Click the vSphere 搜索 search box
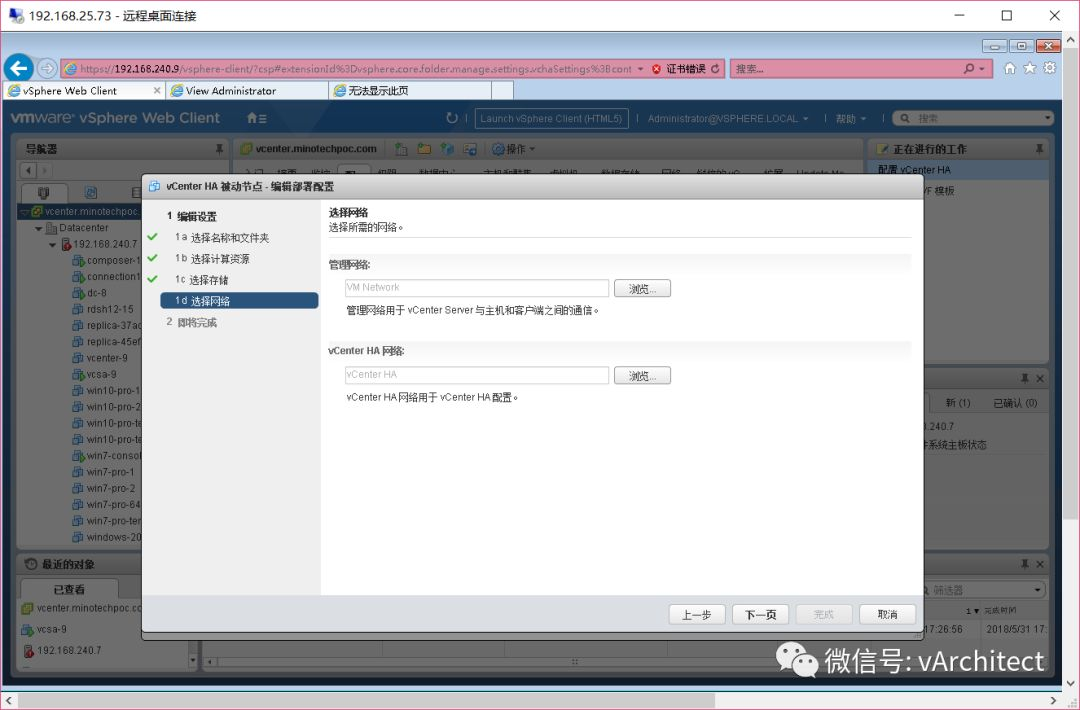The height and width of the screenshot is (710, 1080). [x=973, y=118]
